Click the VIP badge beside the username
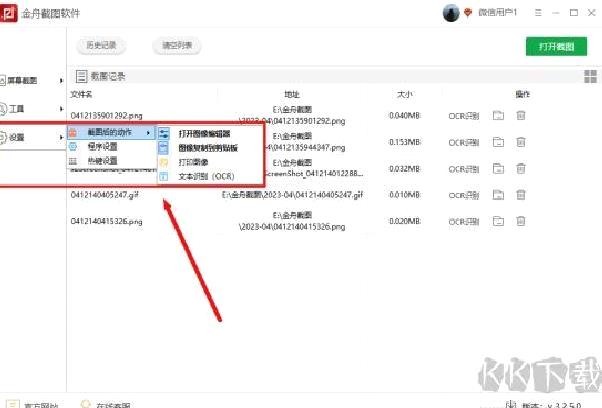The width and height of the screenshot is (602, 408). click(x=468, y=13)
